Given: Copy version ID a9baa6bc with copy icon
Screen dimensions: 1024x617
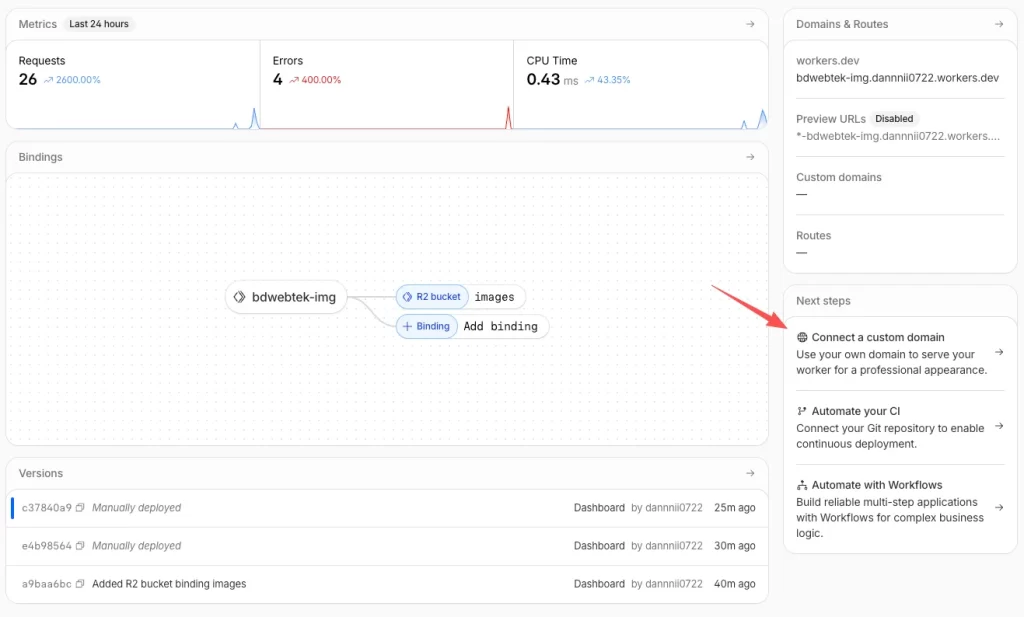Looking at the screenshot, I should (80, 584).
